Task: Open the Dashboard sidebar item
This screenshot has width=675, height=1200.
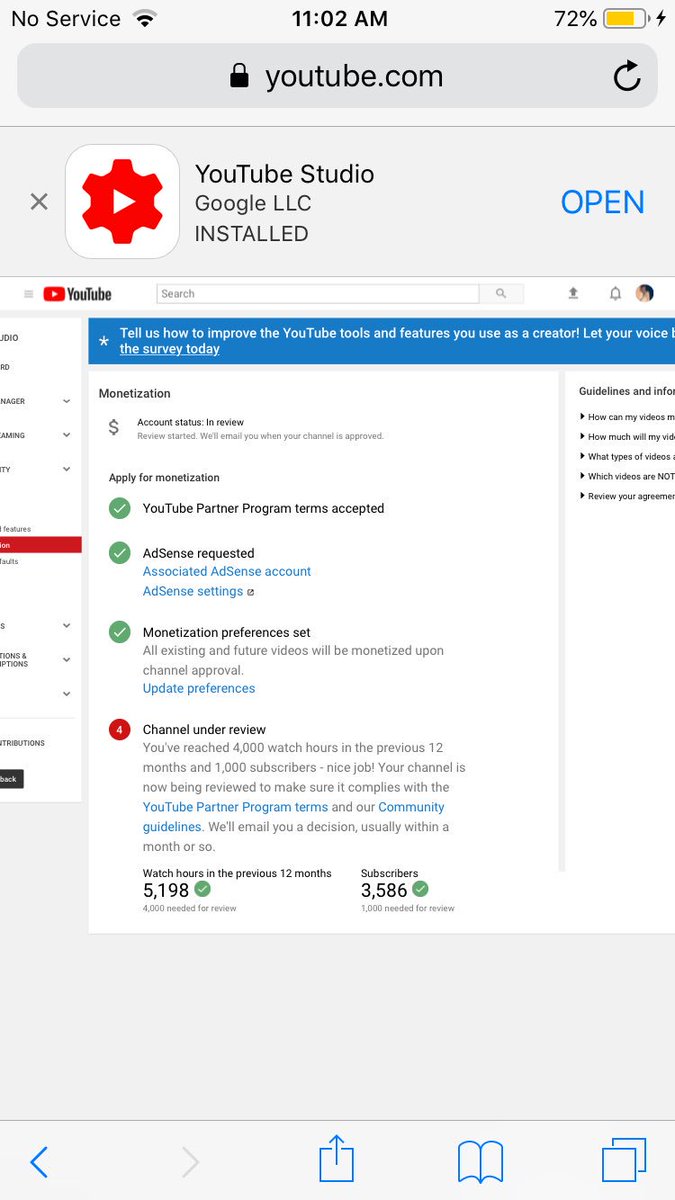Action: pos(6,367)
